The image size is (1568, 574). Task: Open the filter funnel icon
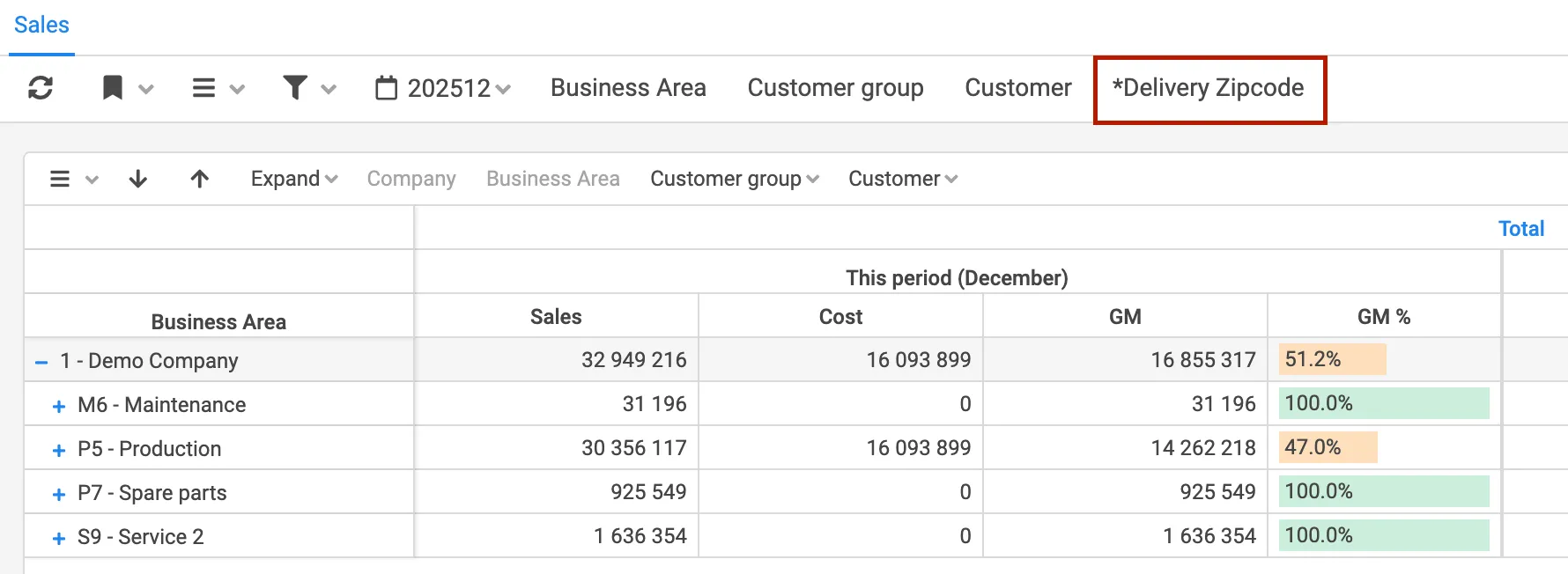click(295, 88)
